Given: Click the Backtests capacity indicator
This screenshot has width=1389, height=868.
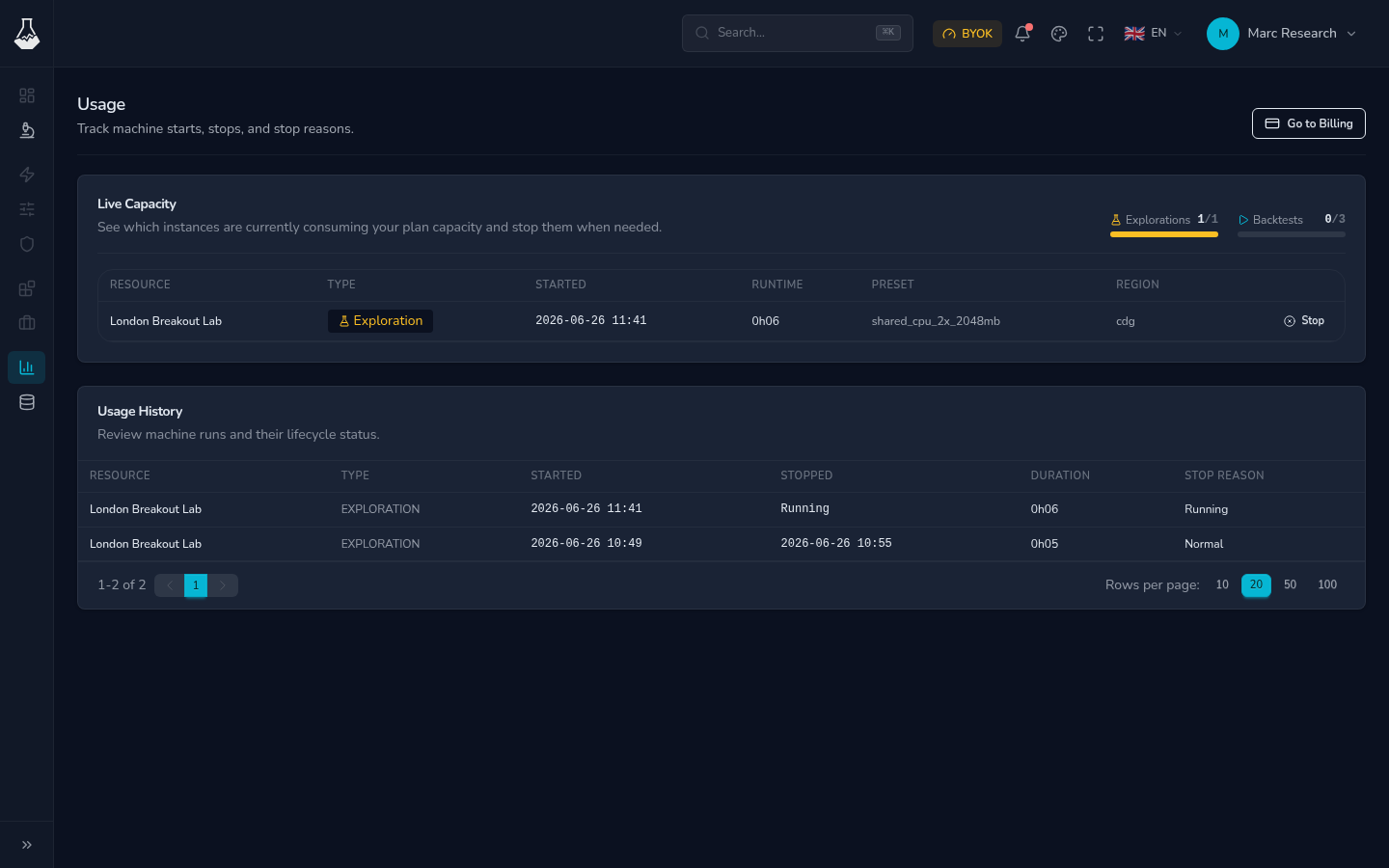Looking at the screenshot, I should pos(1291,223).
